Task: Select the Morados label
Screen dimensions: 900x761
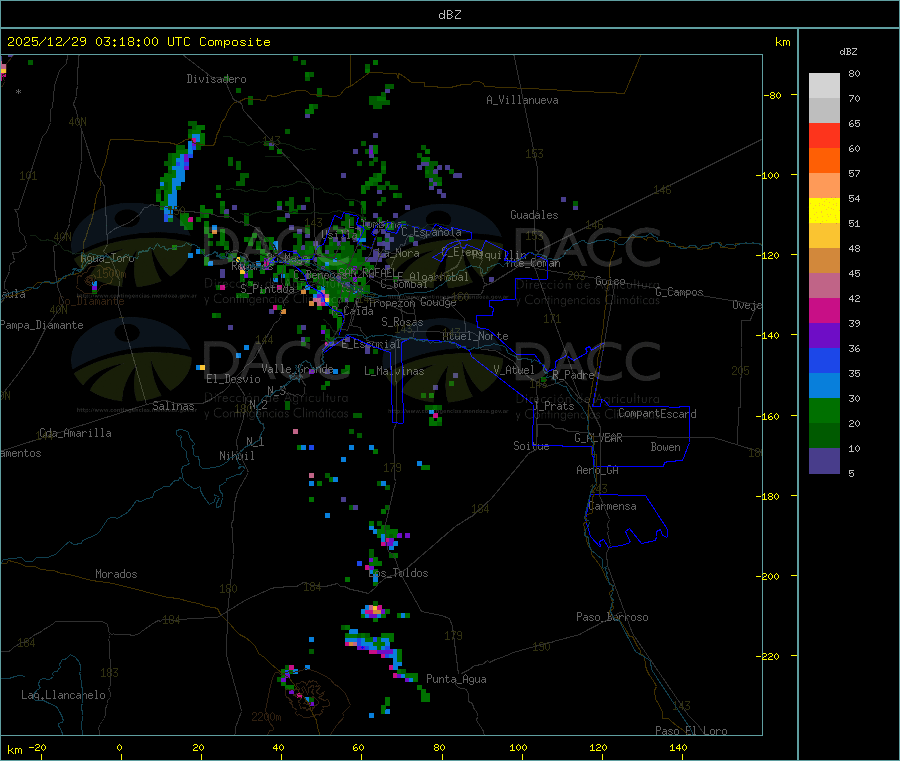Action: 116,574
